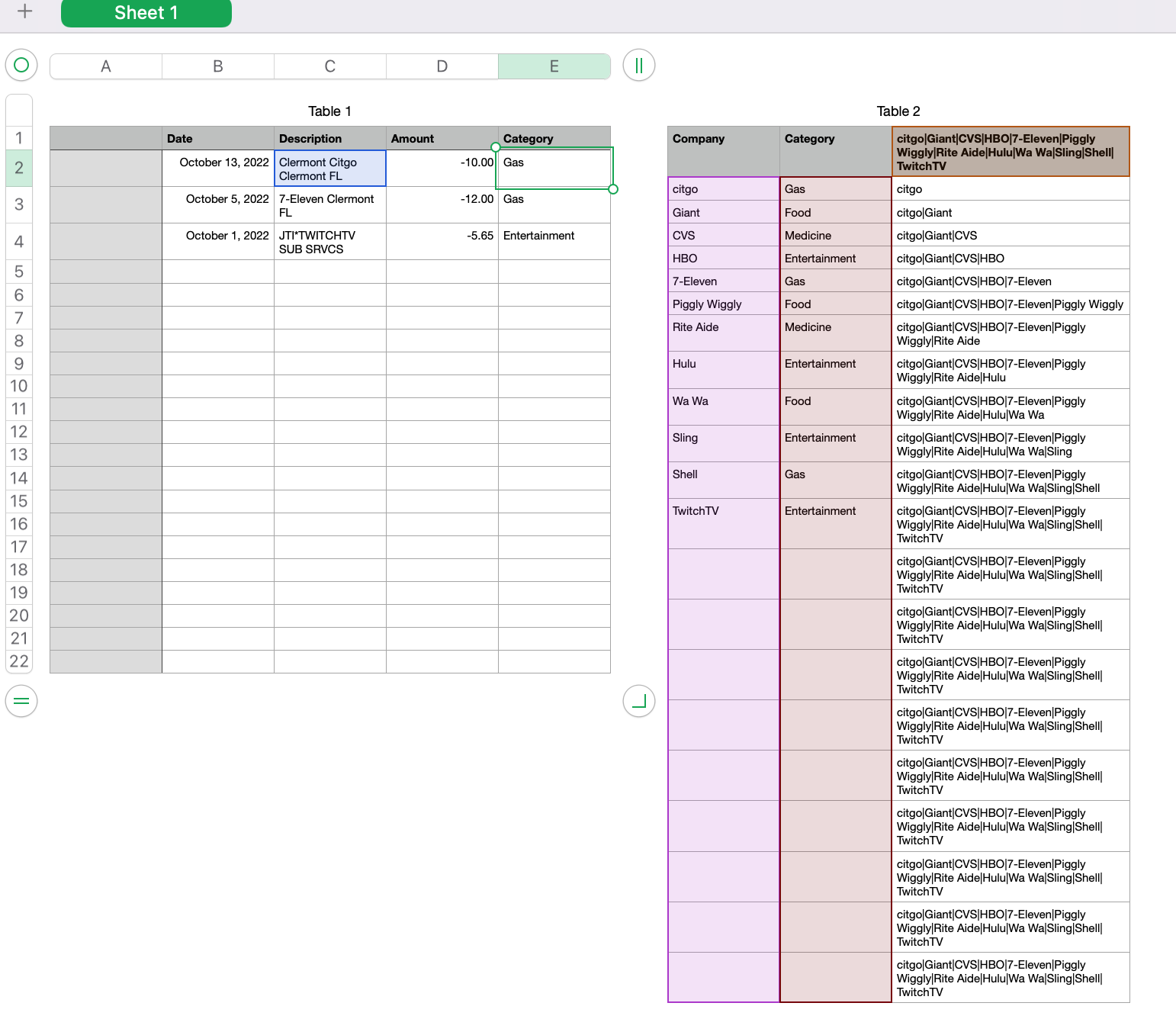
Task: Open the Sheet 1 tab
Action: click(146, 13)
